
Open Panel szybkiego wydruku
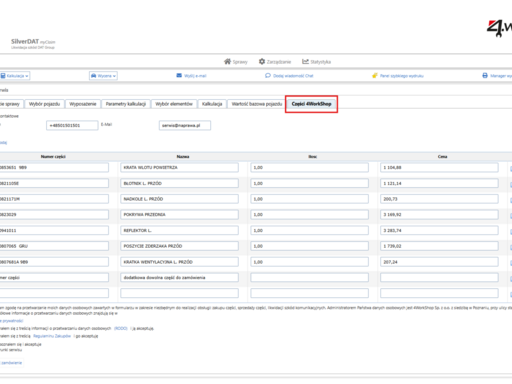tap(398, 76)
